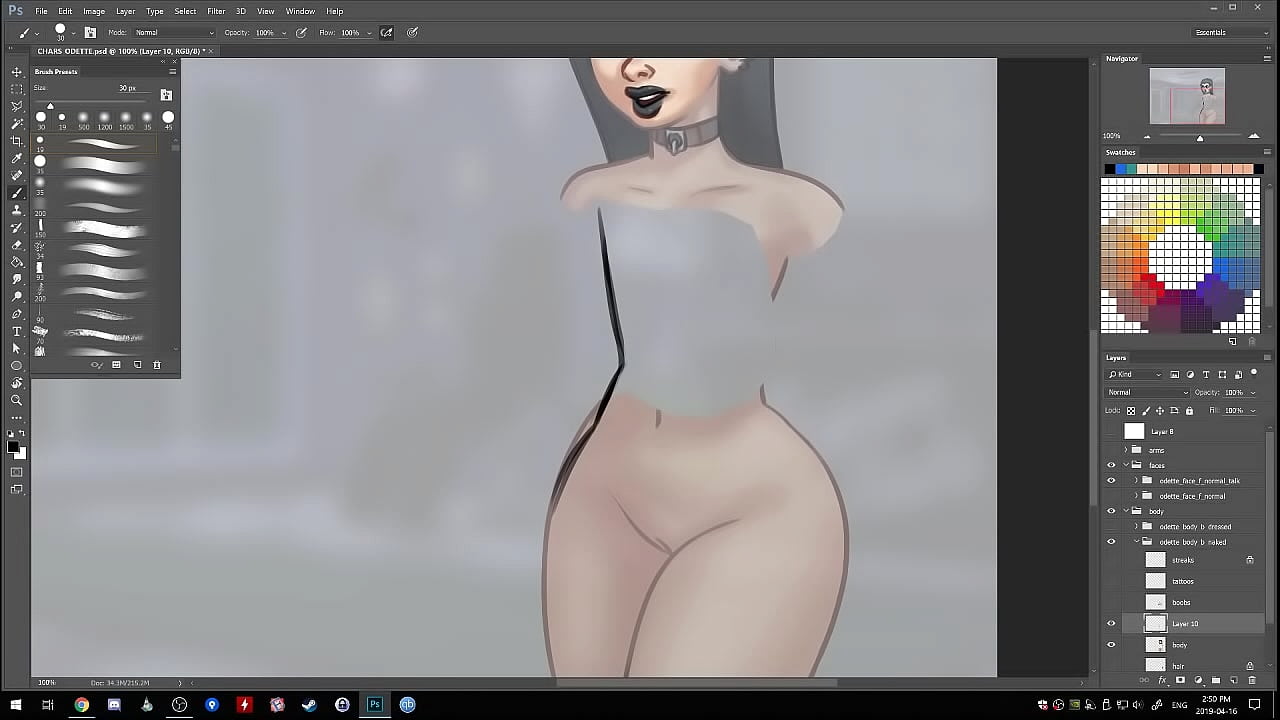Open the Essentials workspace switcher
This screenshot has height=720, width=1280.
point(1231,32)
